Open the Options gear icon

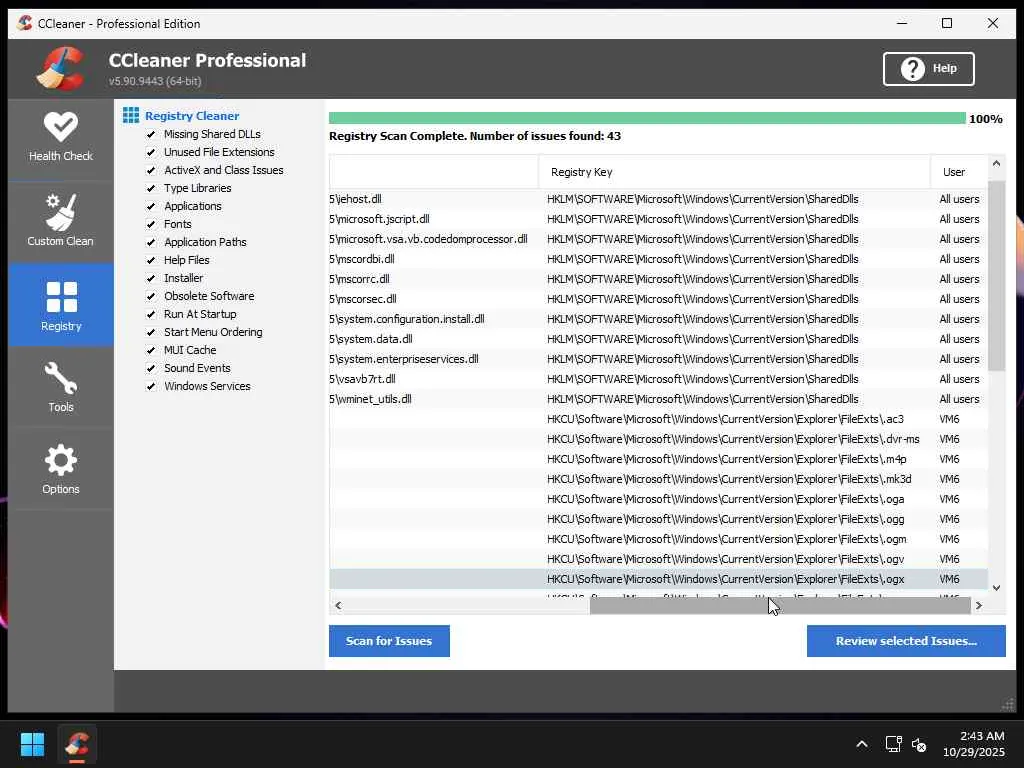tap(61, 460)
